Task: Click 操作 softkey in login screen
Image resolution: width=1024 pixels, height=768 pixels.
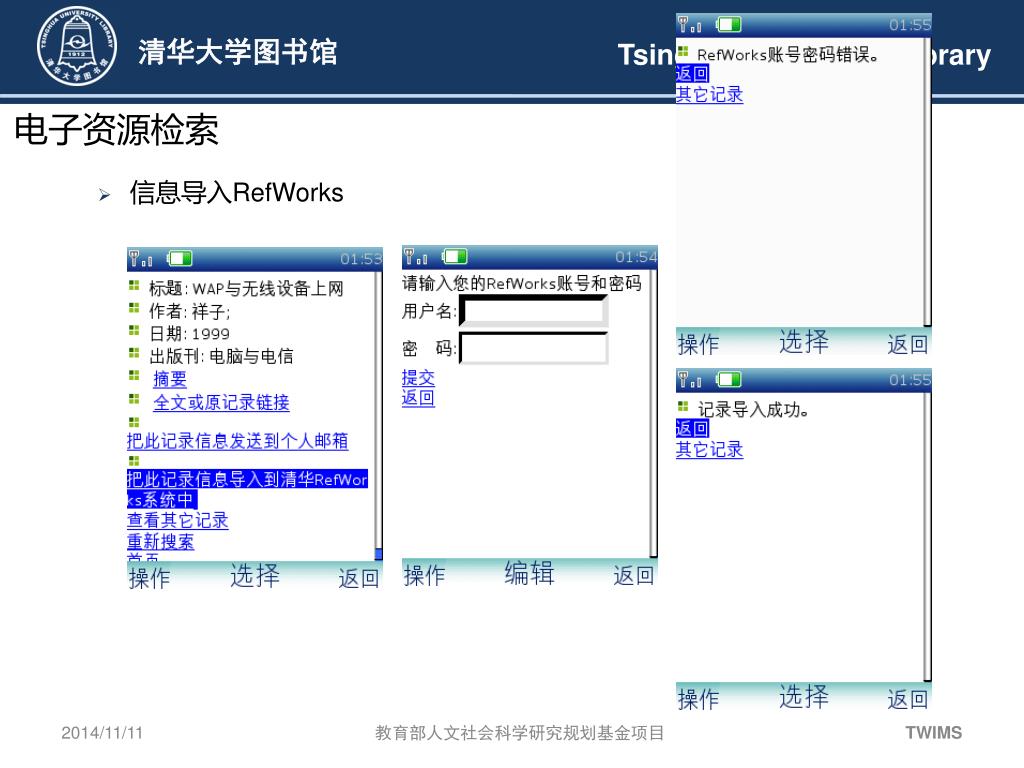Action: pos(424,576)
